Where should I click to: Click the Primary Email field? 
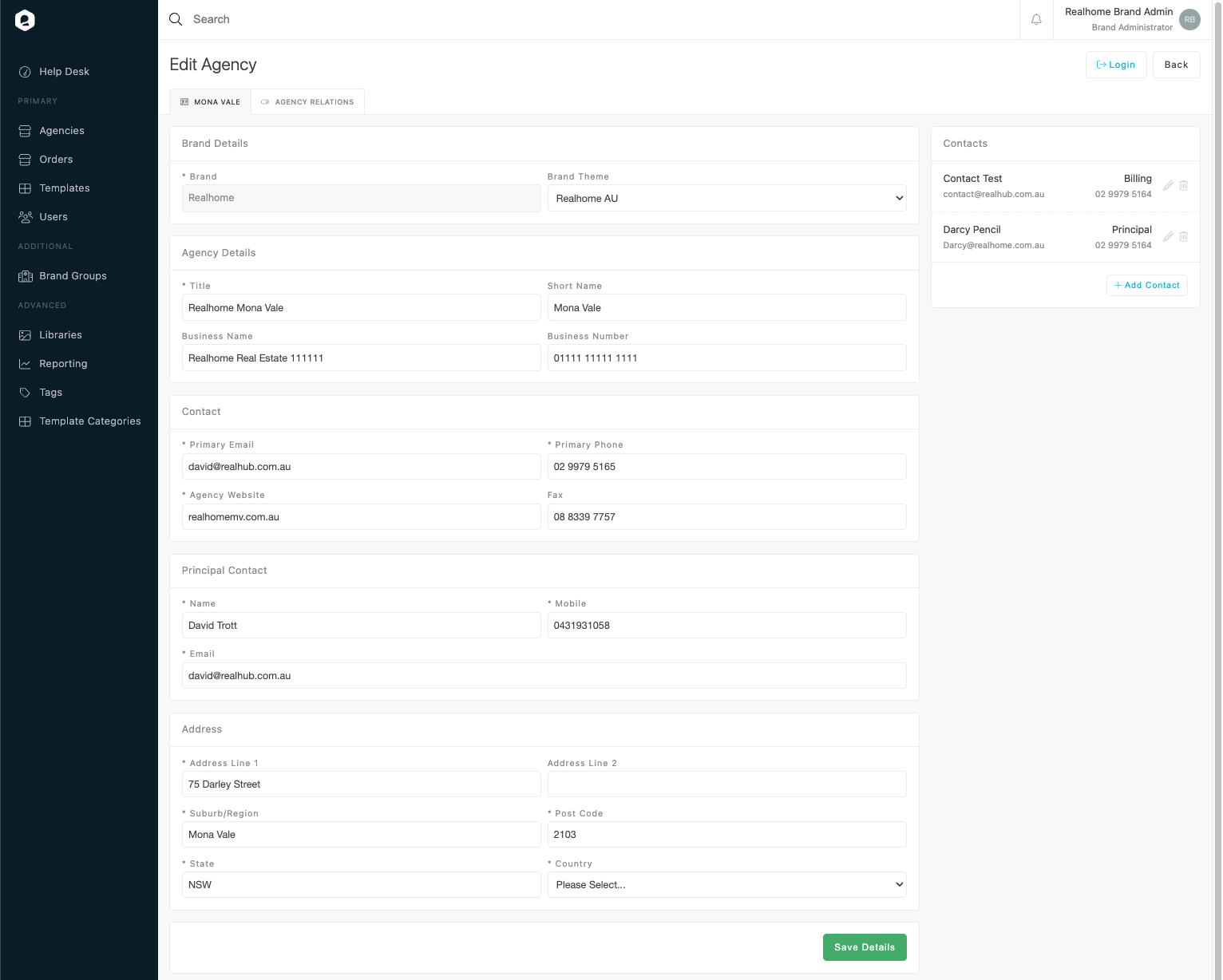361,467
